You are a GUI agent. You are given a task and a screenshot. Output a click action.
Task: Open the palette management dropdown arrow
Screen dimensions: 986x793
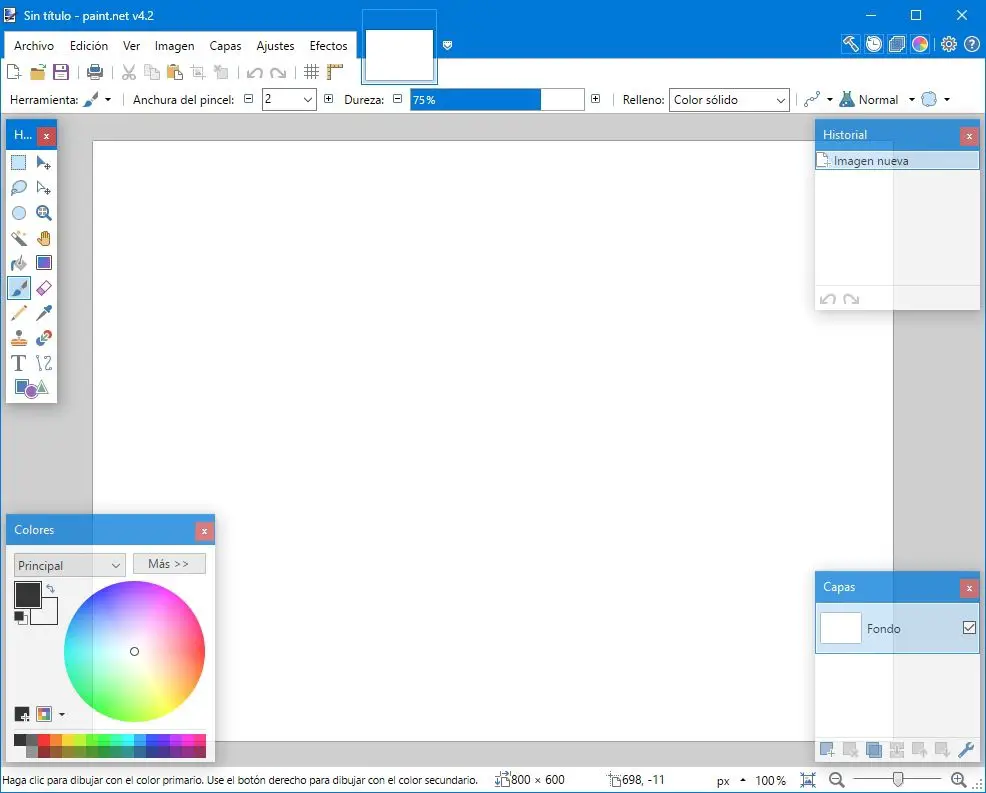62,714
